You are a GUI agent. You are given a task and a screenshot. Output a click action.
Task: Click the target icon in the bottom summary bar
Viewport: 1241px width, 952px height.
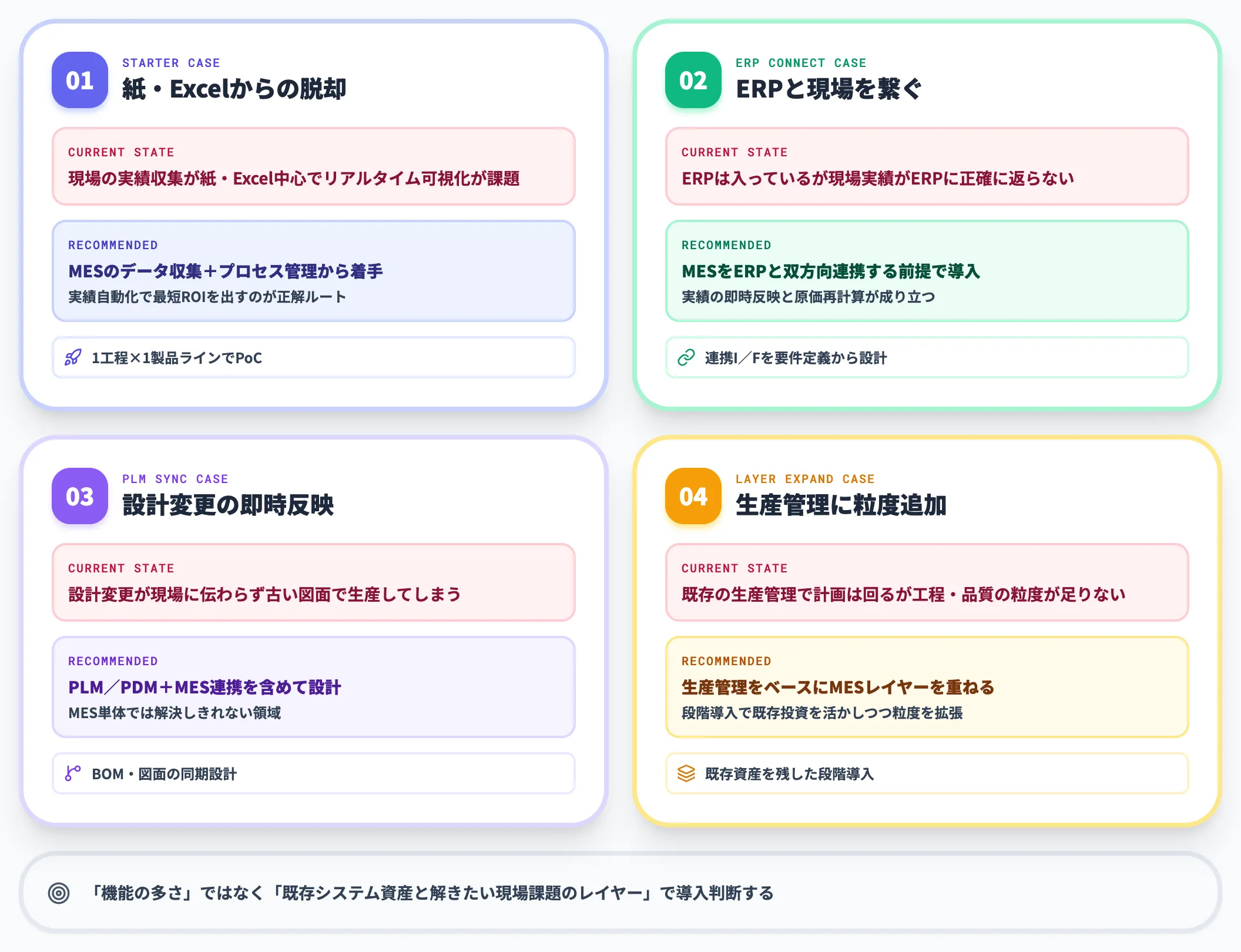click(59, 893)
